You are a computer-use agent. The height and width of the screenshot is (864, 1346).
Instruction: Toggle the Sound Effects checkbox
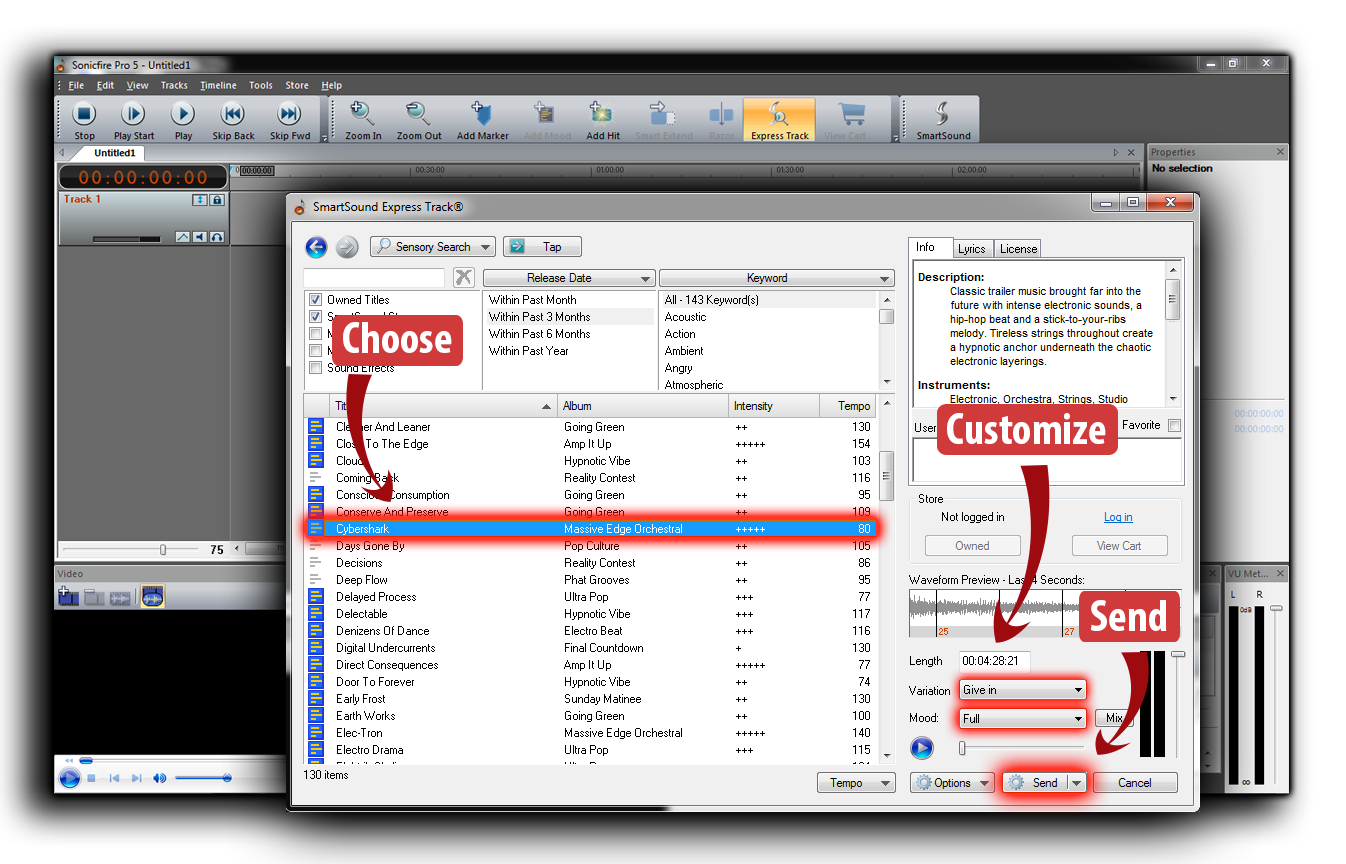pyautogui.click(x=316, y=368)
